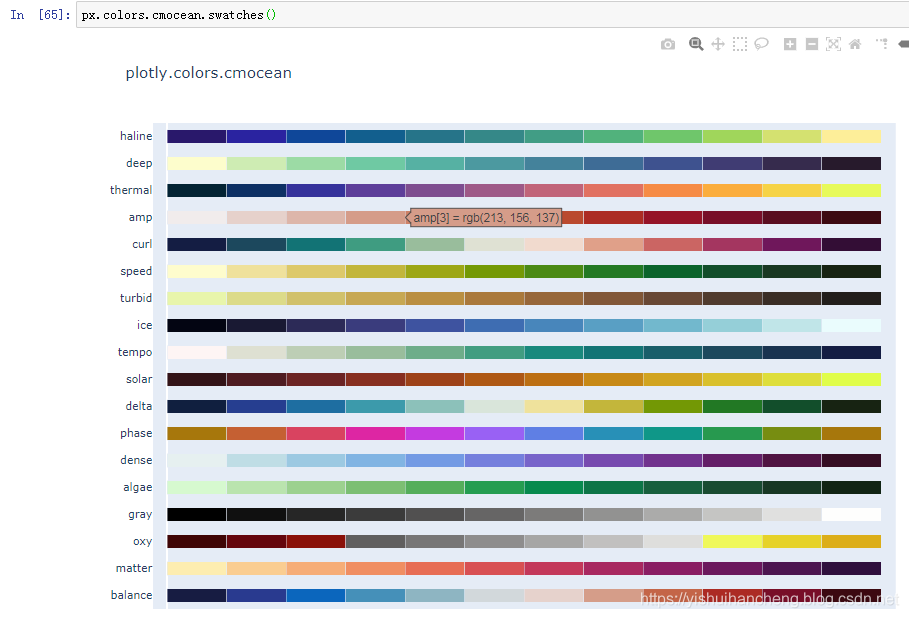The width and height of the screenshot is (909, 618).
Task: Click the amp row label
Action: coord(140,217)
